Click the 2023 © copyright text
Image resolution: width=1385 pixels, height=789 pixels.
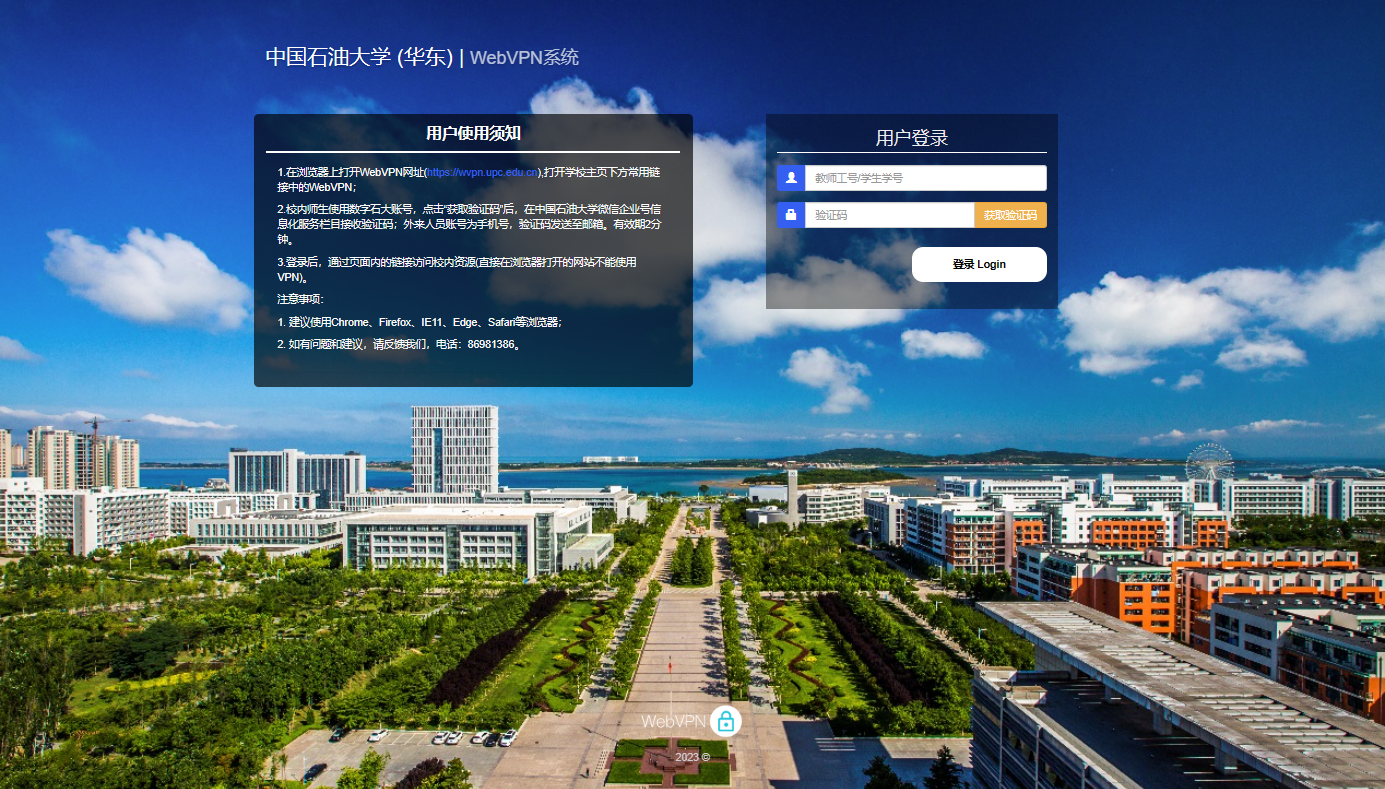point(692,757)
